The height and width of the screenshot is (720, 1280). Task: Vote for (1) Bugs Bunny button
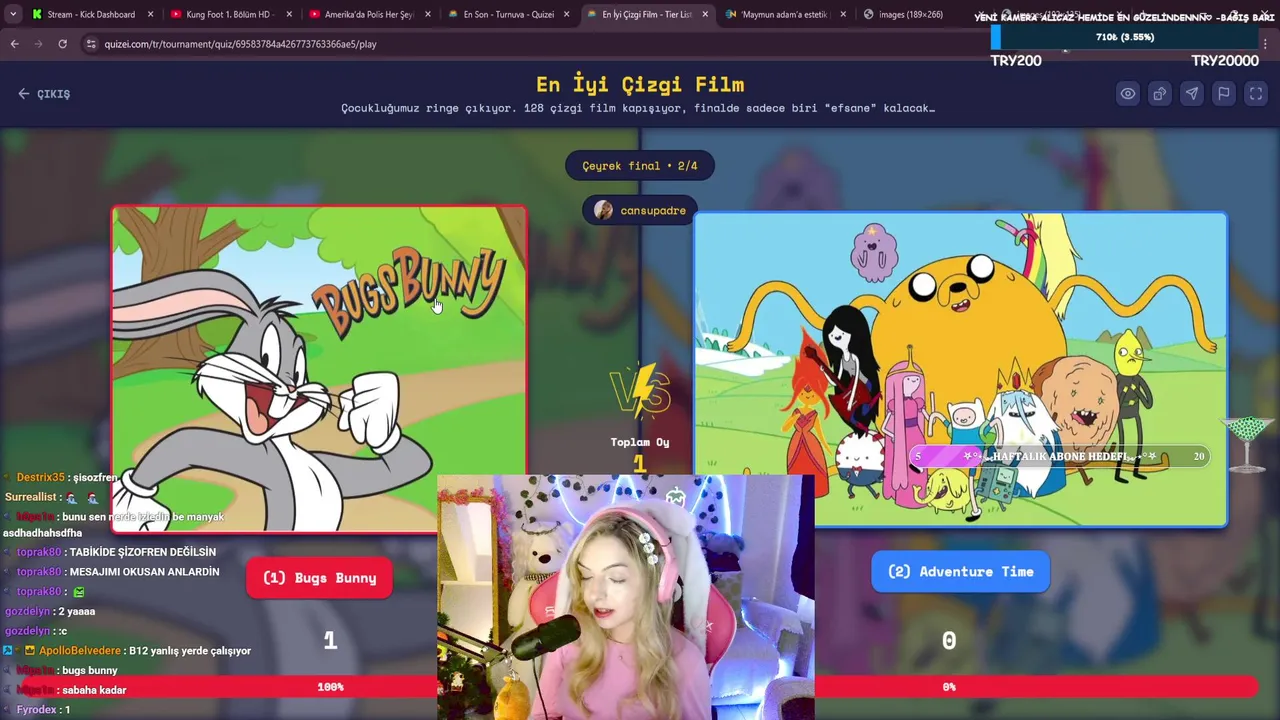point(319,578)
